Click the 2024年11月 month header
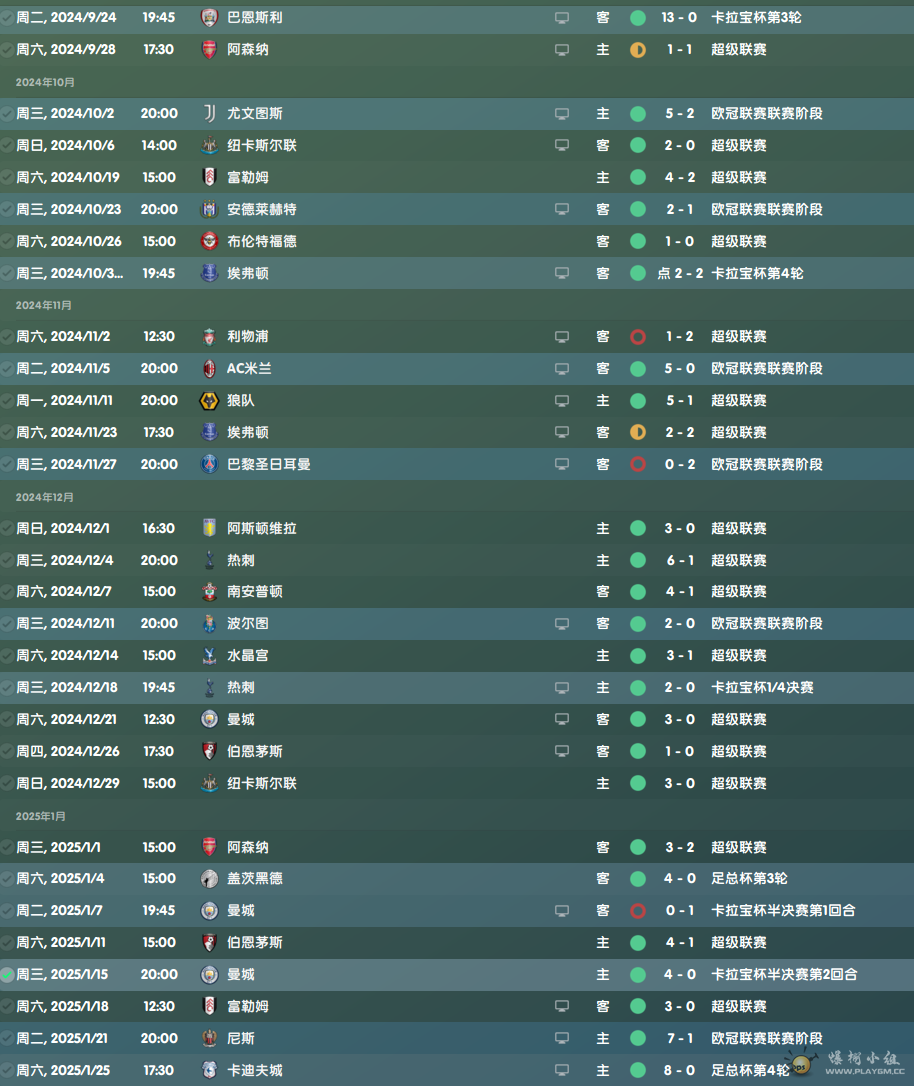The width and height of the screenshot is (914, 1086). (x=44, y=305)
